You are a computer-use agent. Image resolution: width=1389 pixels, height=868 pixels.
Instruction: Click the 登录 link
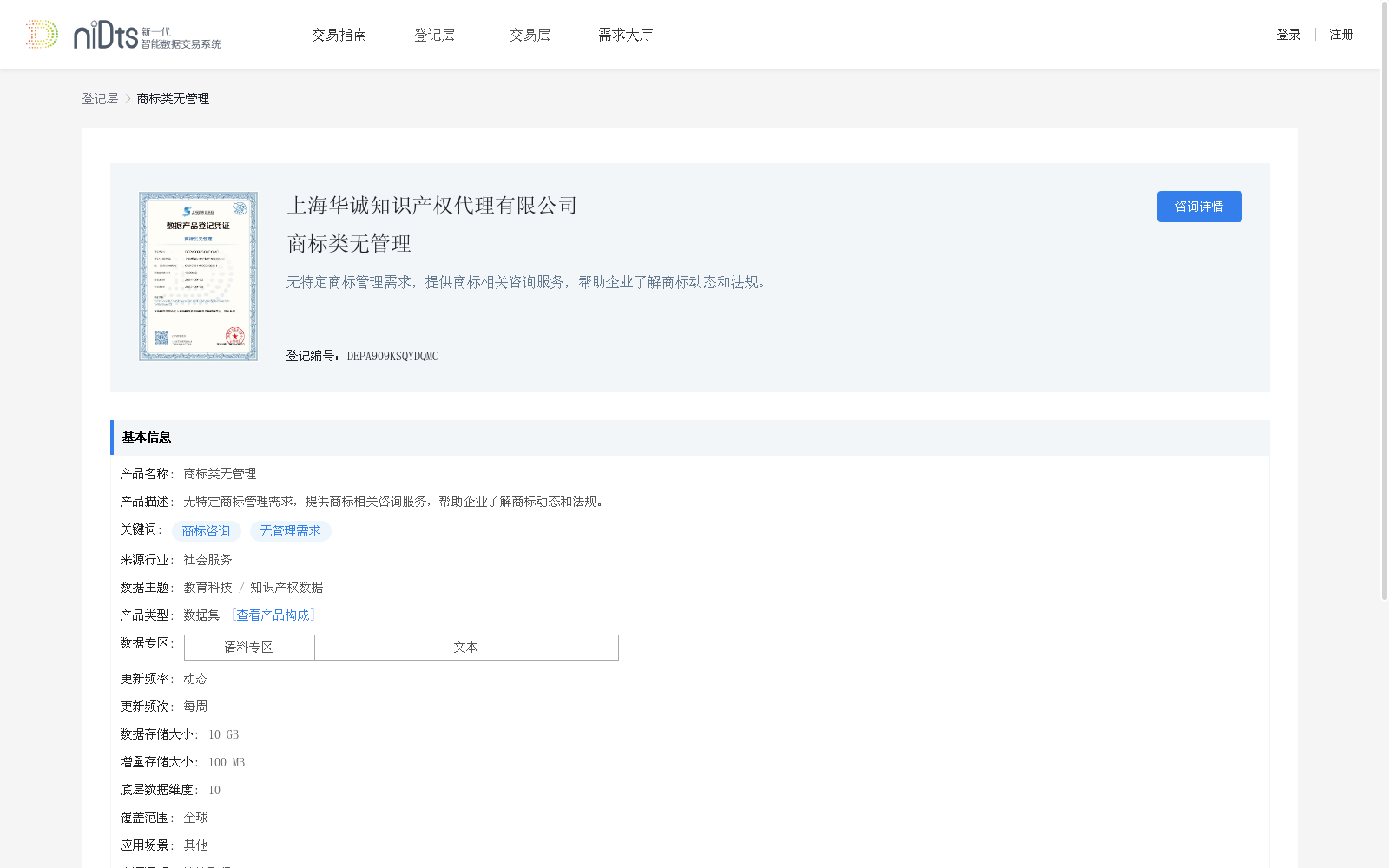click(1288, 35)
